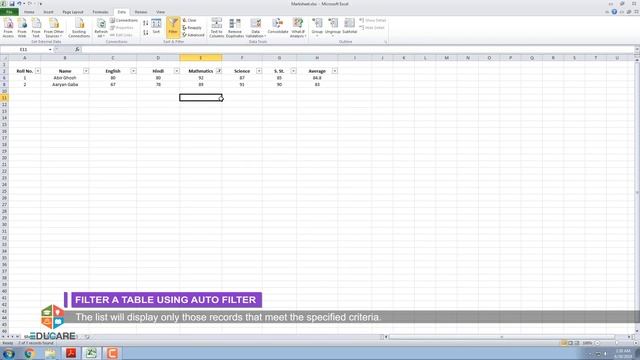The height and width of the screenshot is (360, 640).
Task: Sort Z to A descending icon
Action: [146, 32]
